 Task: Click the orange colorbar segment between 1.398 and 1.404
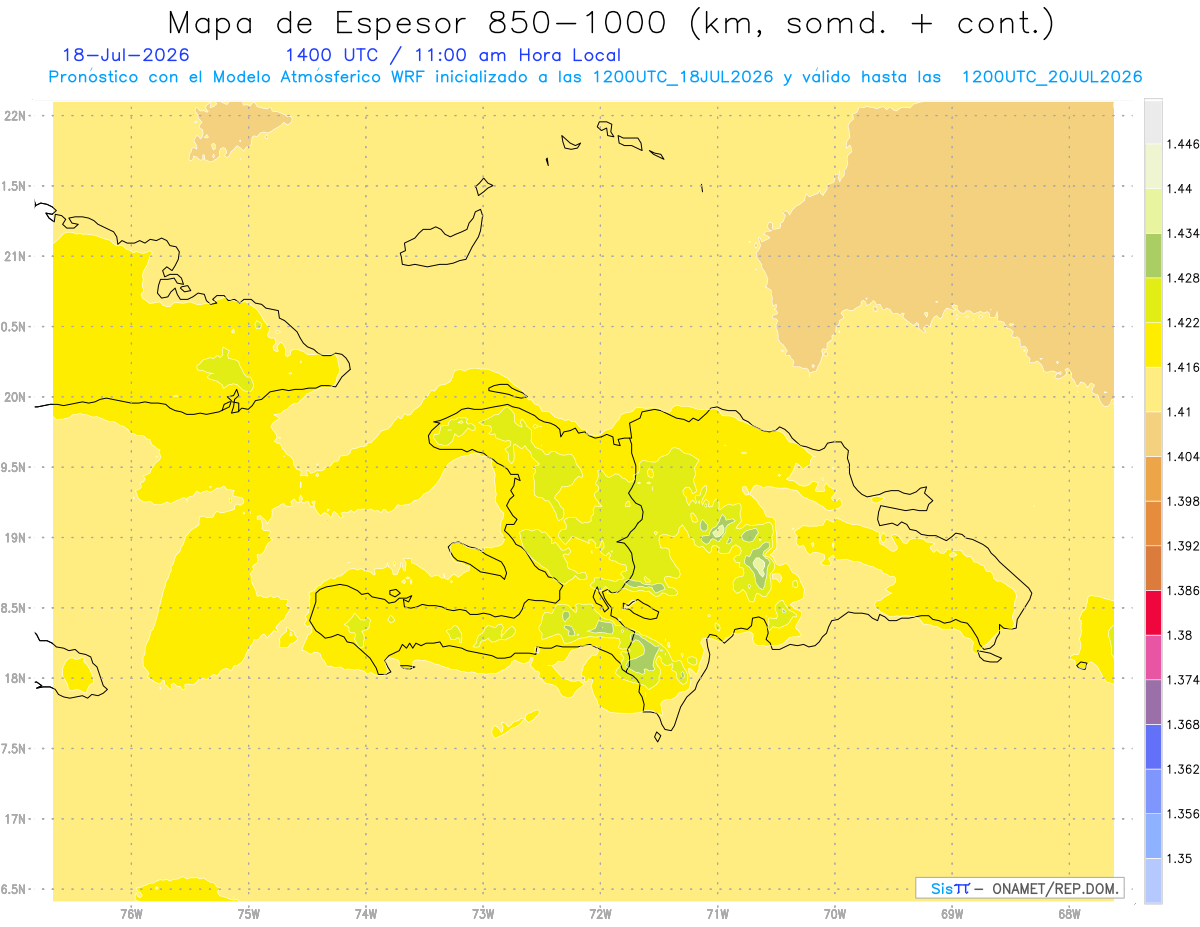pos(1153,479)
